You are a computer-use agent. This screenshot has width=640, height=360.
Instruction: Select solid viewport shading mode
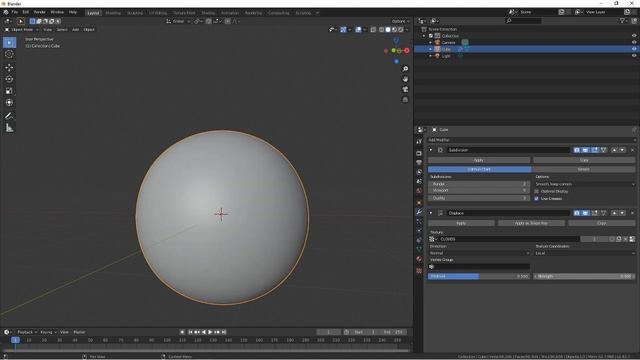(x=388, y=29)
